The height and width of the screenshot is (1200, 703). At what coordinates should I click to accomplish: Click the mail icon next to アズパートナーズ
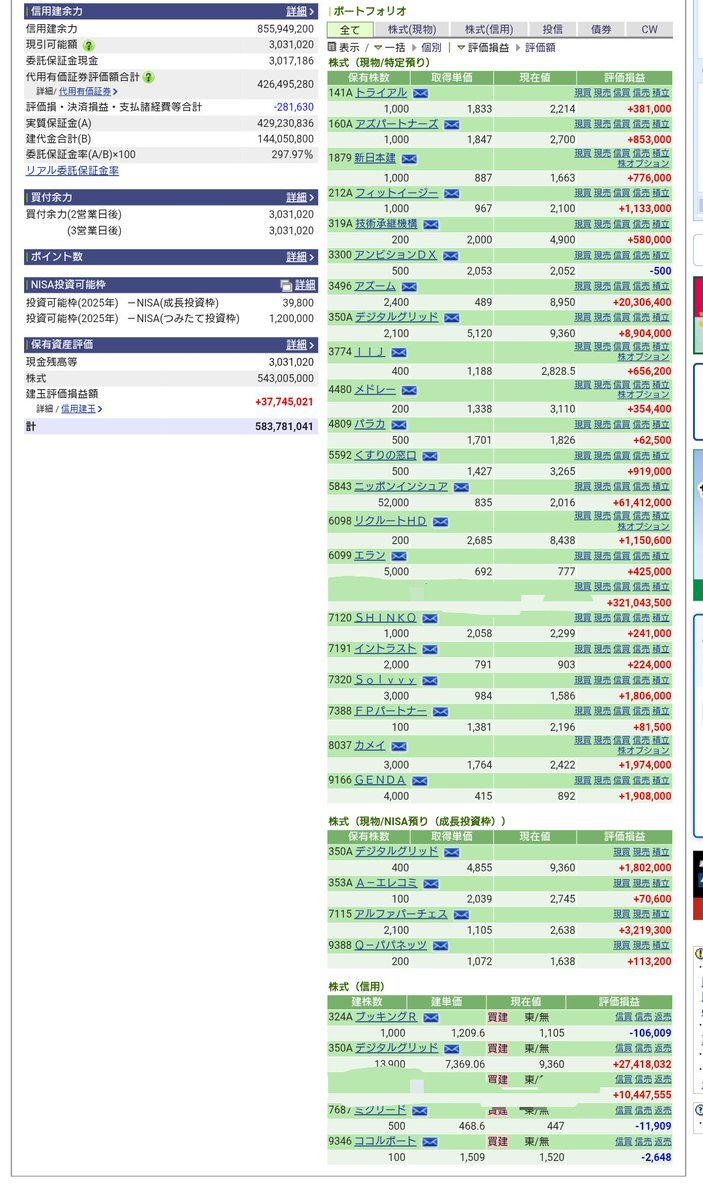451,124
